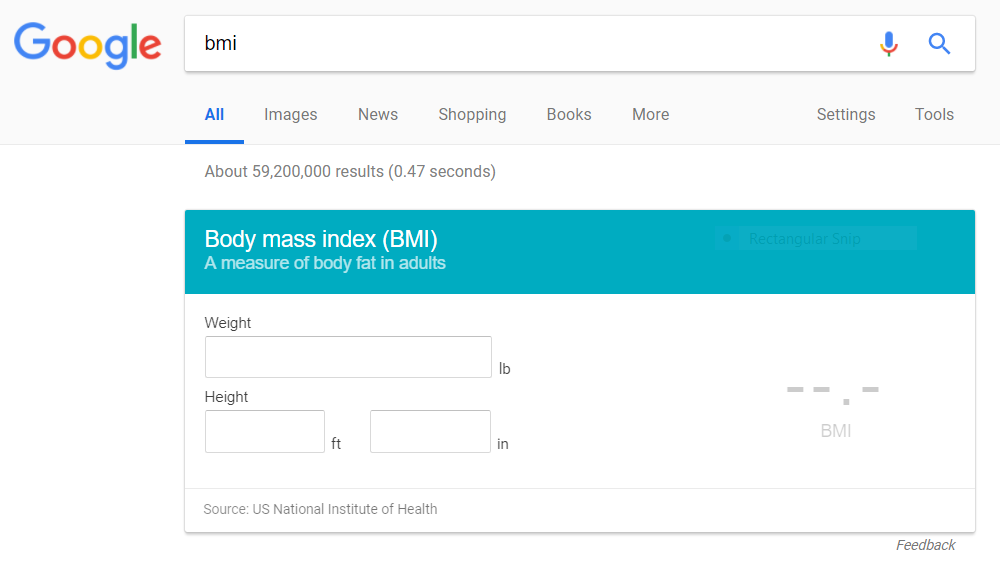This screenshot has width=1000, height=565.
Task: Click inside the bmi search box
Action: click(529, 43)
